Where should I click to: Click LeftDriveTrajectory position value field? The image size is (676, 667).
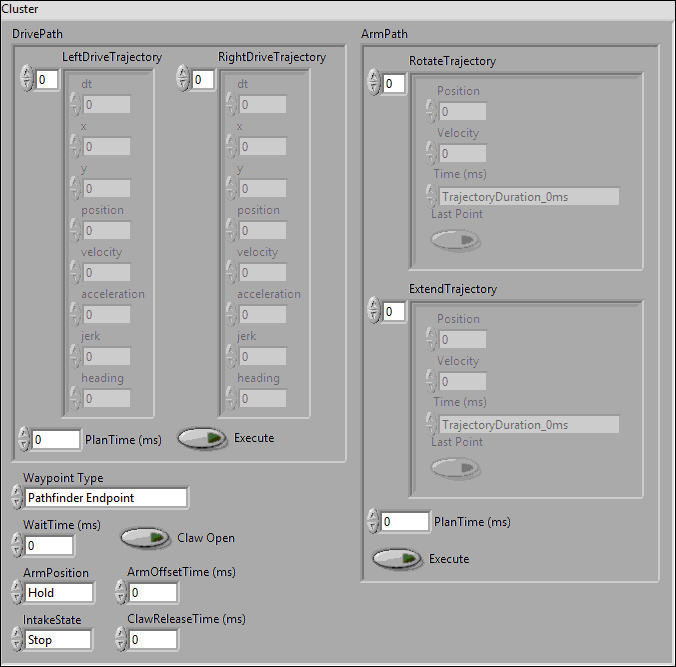106,231
